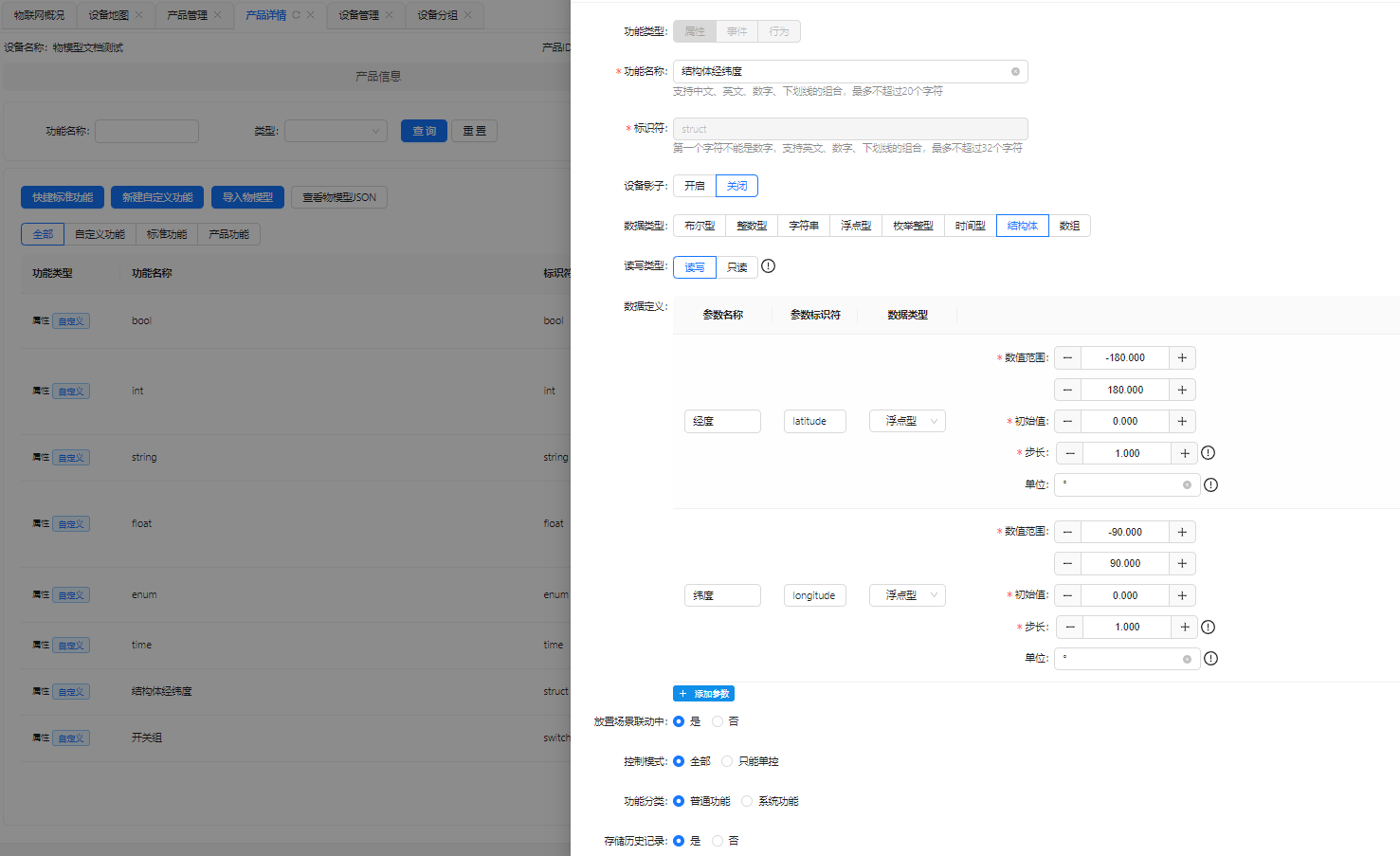Click the info icon next to 经度 步长

click(x=1209, y=453)
